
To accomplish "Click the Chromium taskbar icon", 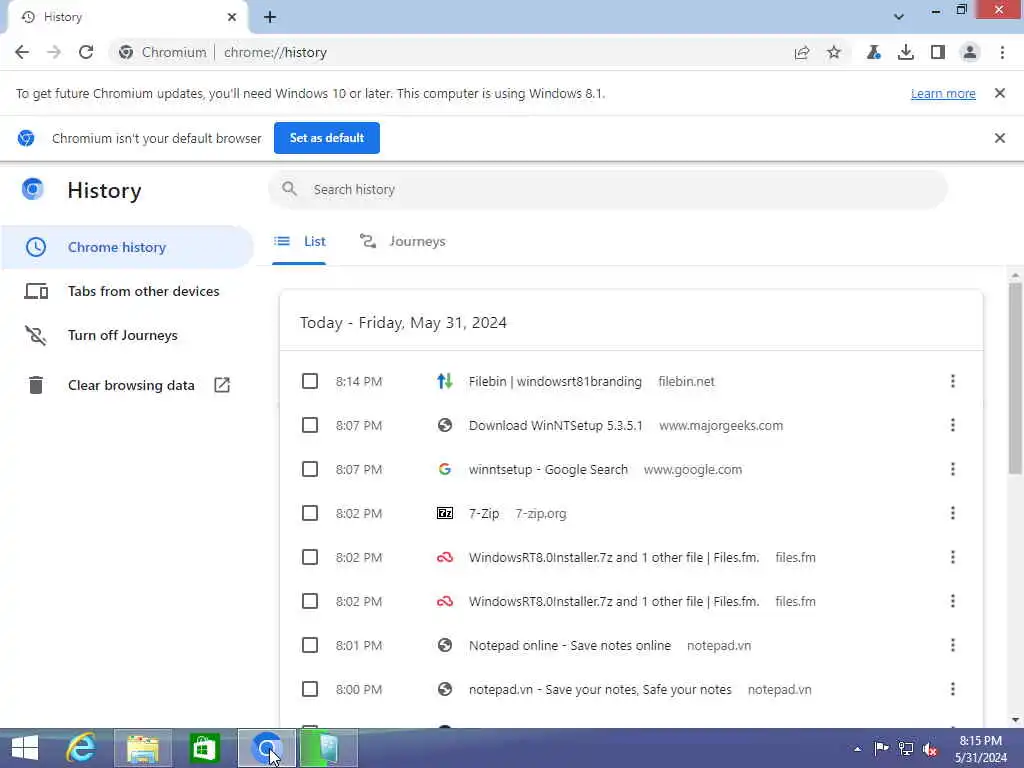I will [266, 748].
